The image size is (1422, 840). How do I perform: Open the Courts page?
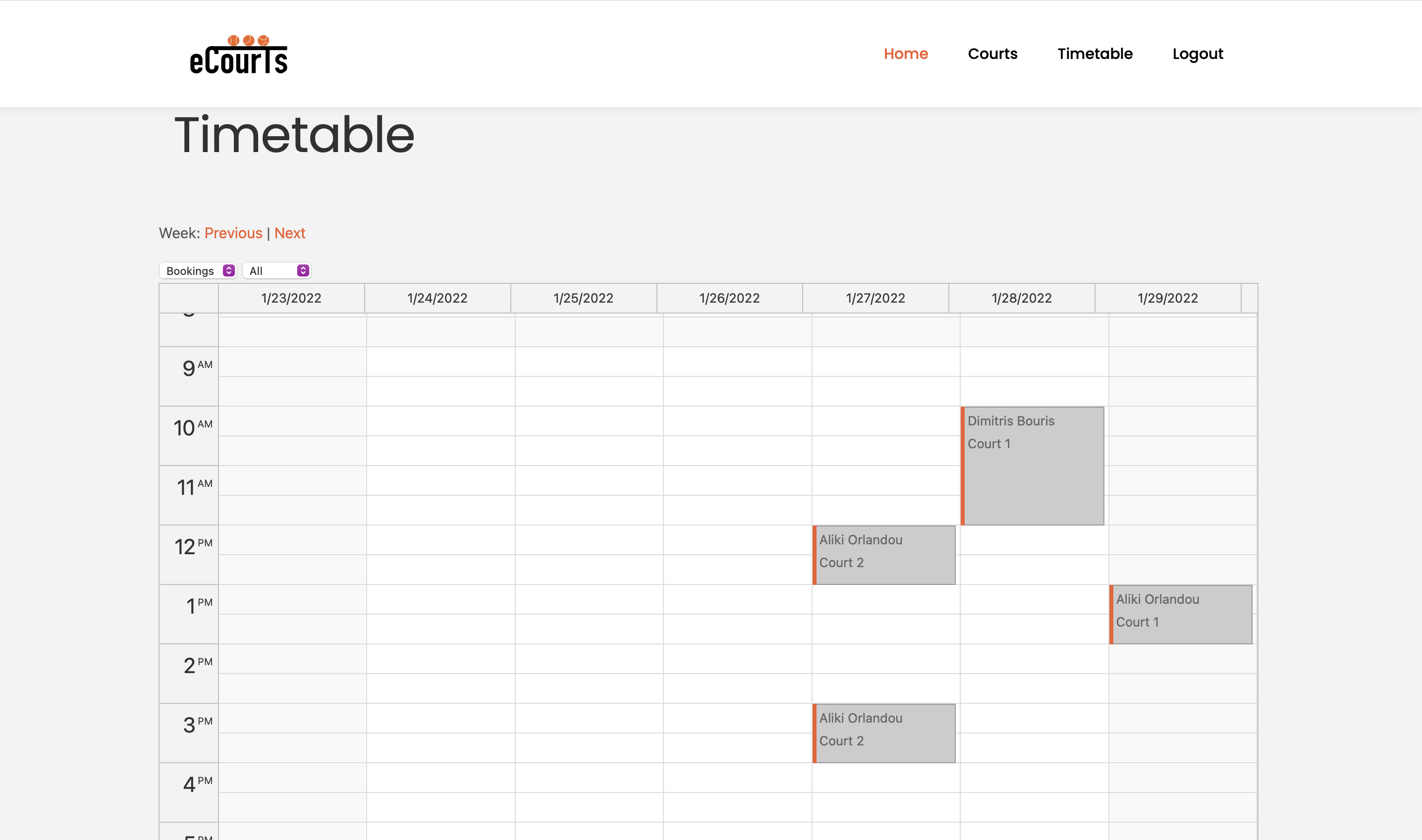point(992,54)
